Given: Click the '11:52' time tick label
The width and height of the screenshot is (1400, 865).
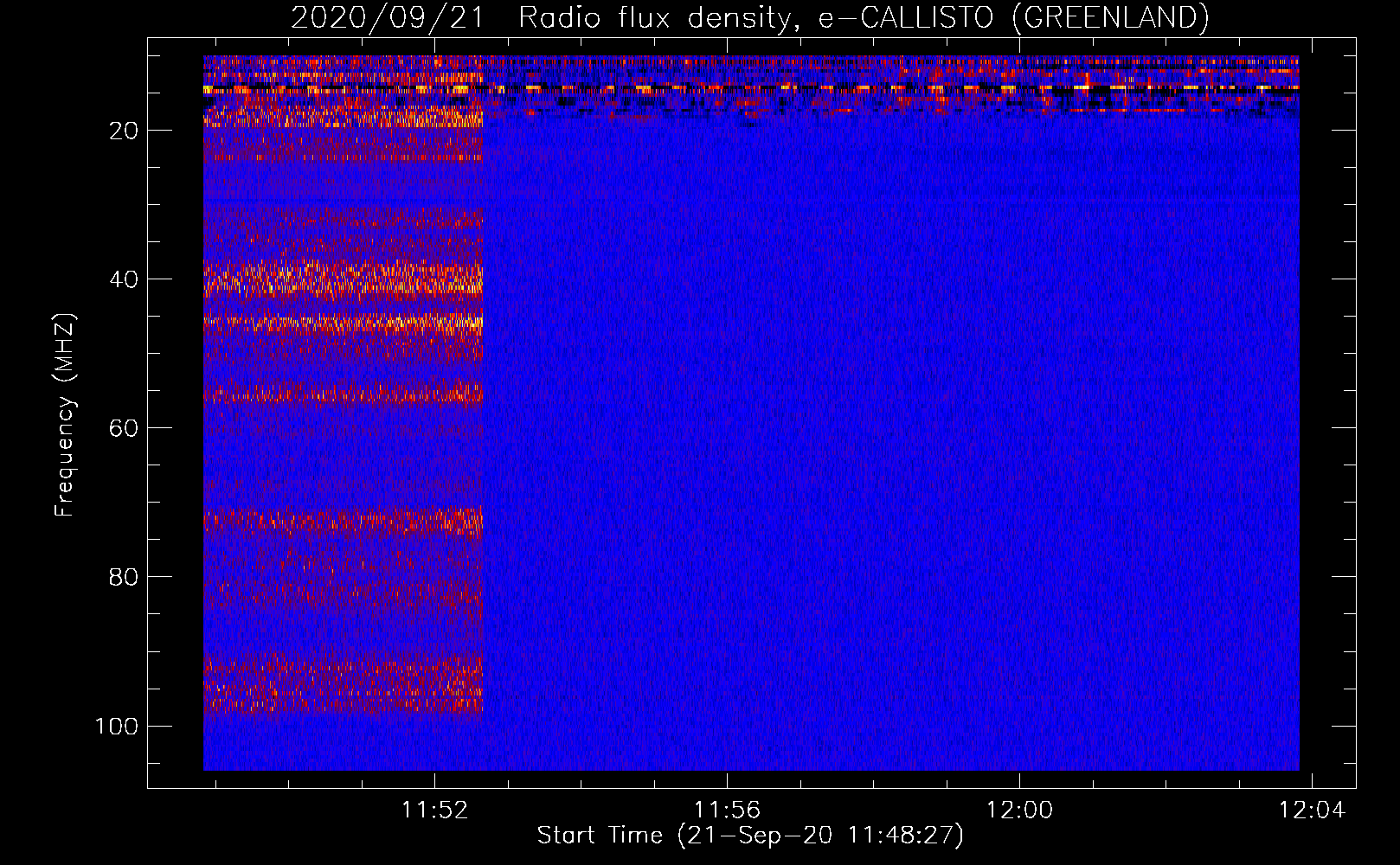Looking at the screenshot, I should 434,811.
